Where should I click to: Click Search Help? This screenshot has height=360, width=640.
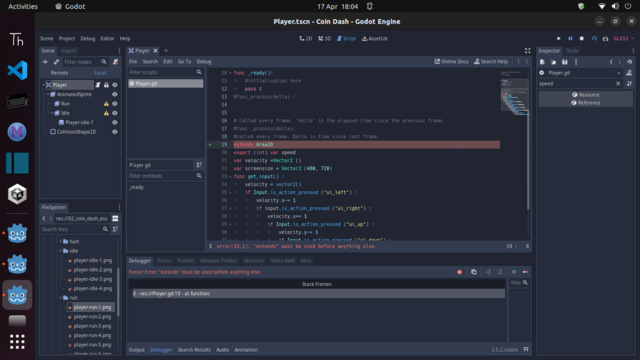[x=491, y=62]
